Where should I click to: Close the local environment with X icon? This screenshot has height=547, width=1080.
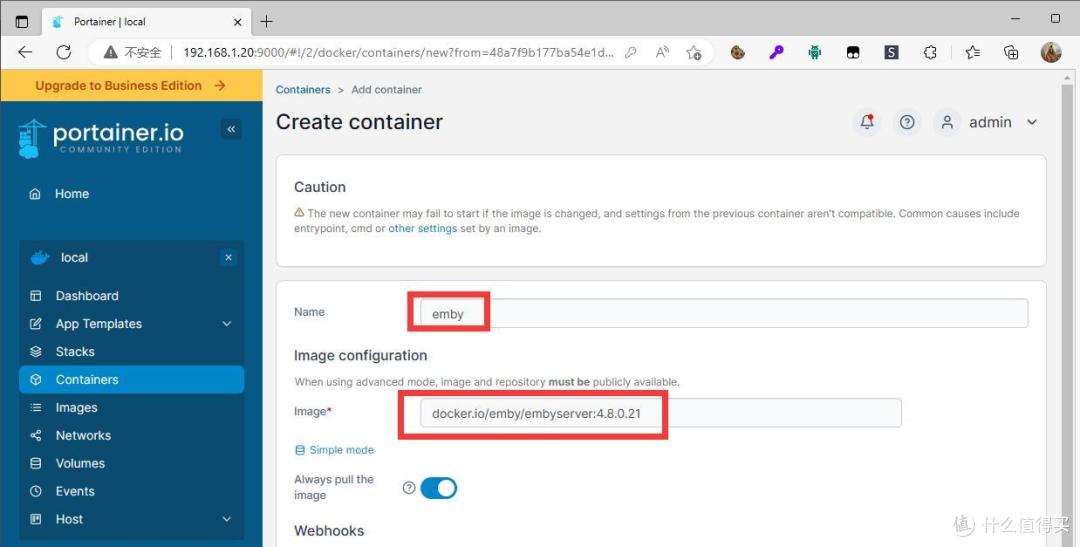click(229, 258)
